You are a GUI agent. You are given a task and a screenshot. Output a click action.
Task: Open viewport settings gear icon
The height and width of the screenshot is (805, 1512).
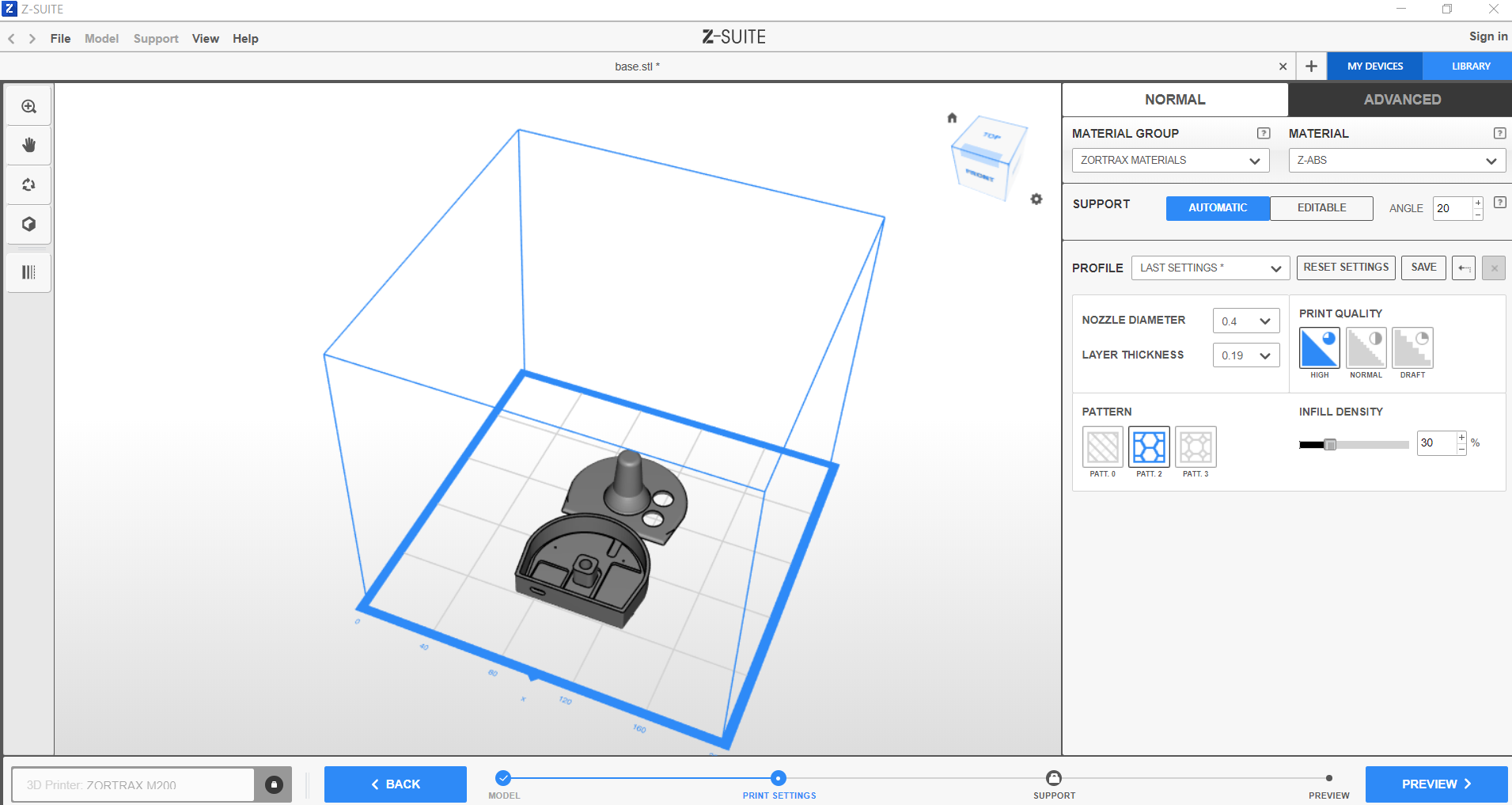[1036, 199]
